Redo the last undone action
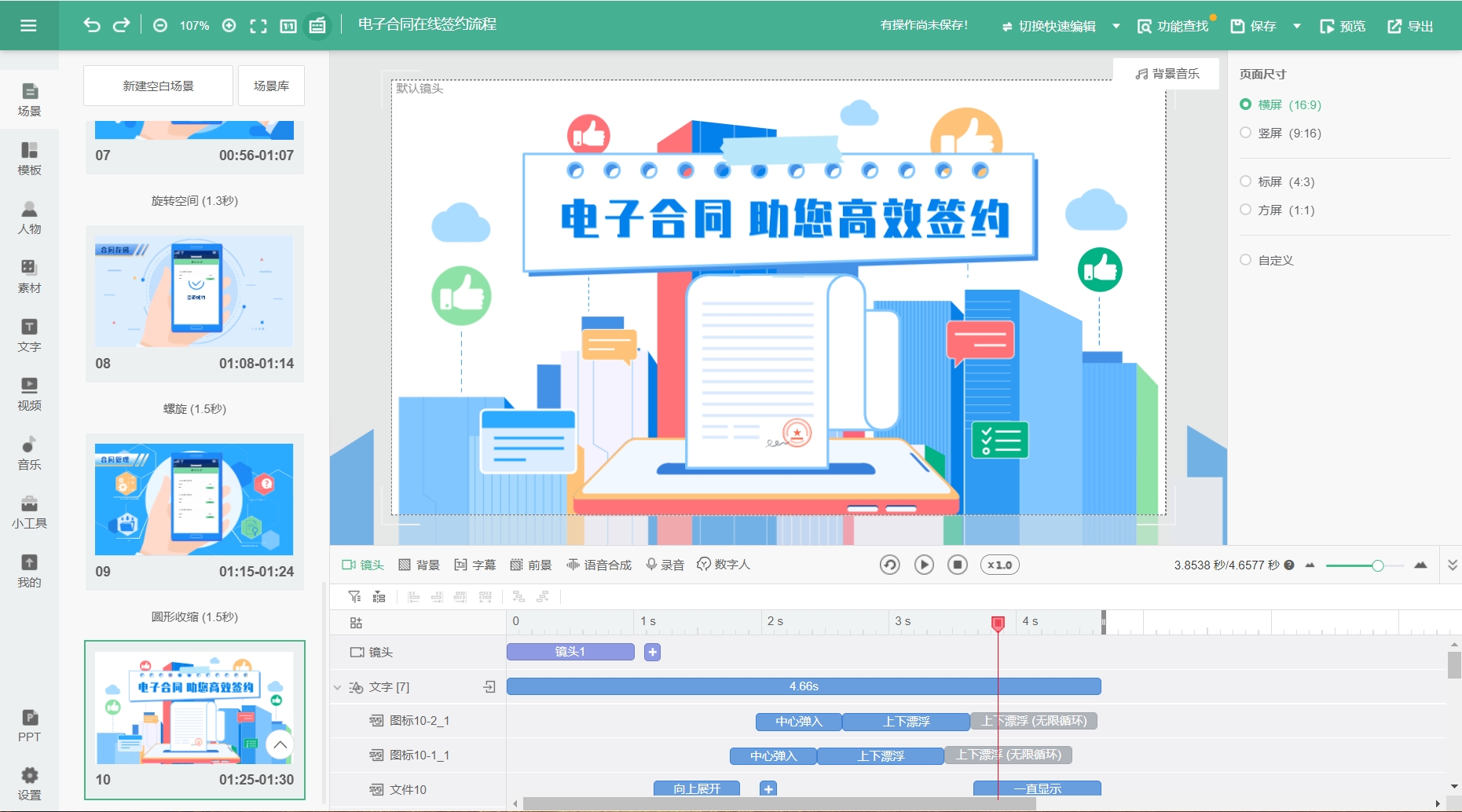The height and width of the screenshot is (812, 1462). pyautogui.click(x=121, y=25)
